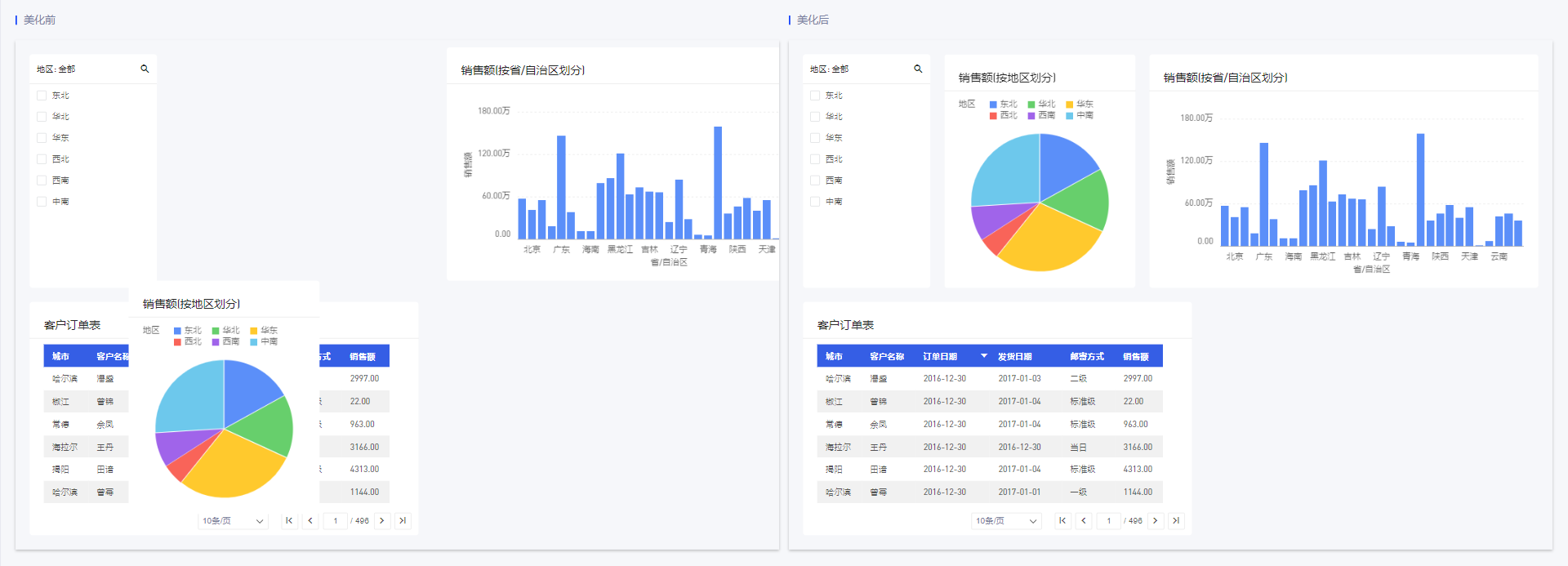Tick 华东 checkbox in 美化前 filter

pos(42,138)
